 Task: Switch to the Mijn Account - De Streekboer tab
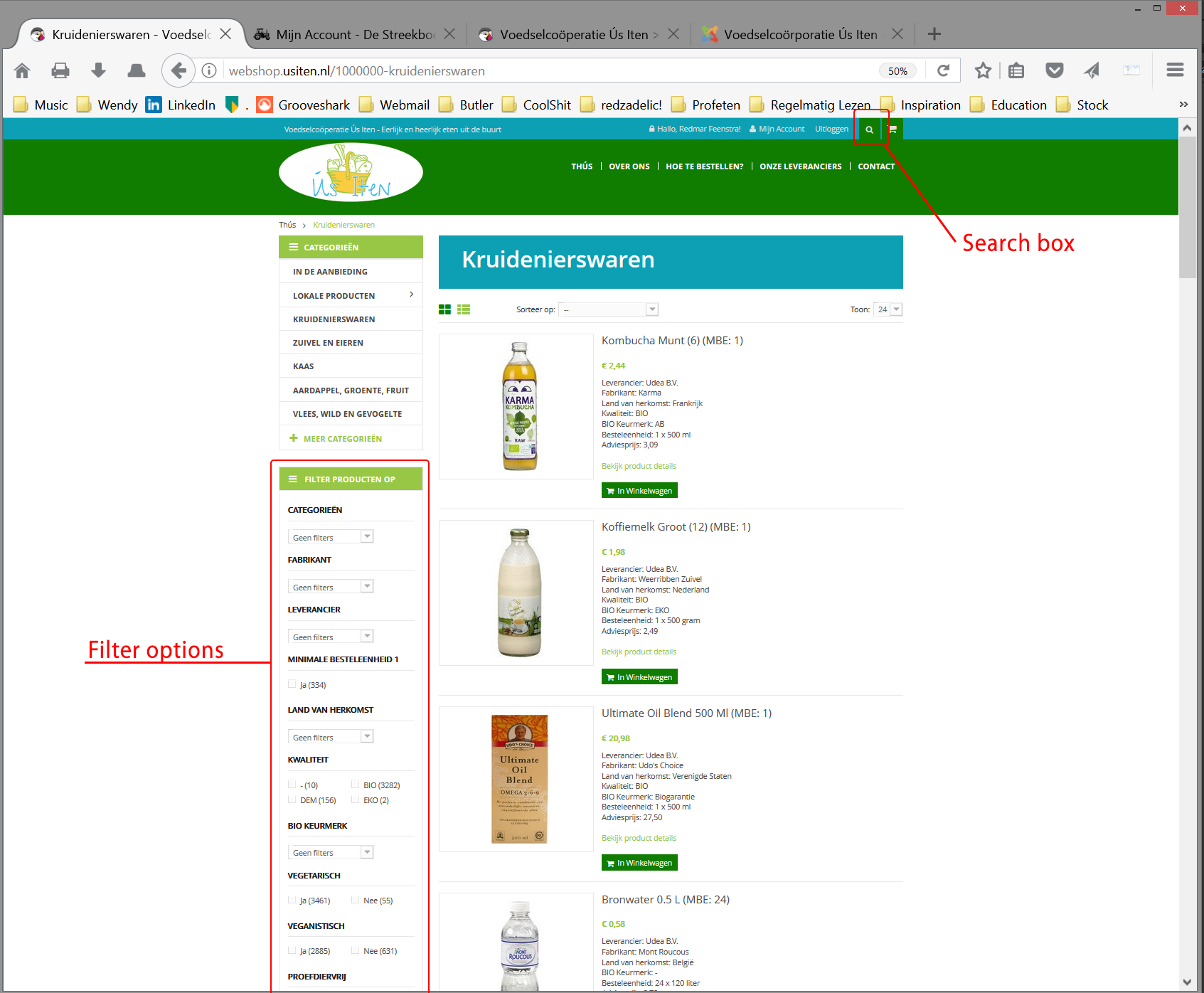356,34
